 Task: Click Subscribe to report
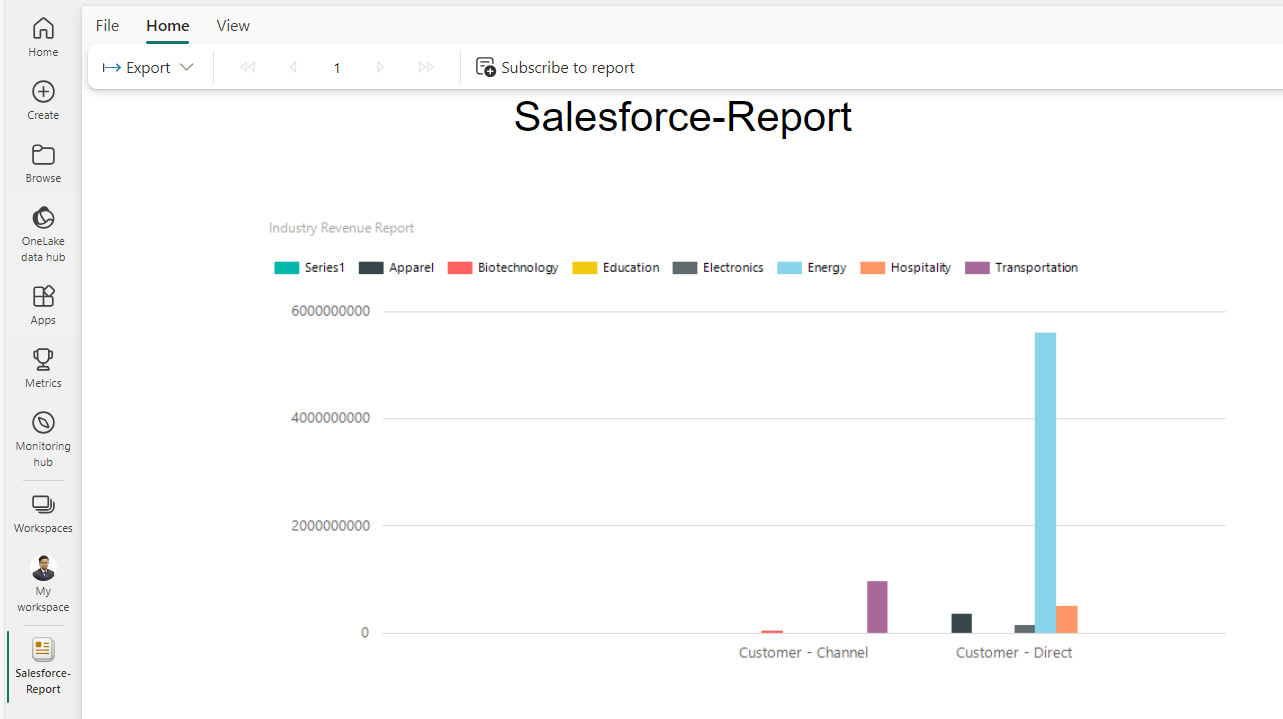click(x=555, y=68)
